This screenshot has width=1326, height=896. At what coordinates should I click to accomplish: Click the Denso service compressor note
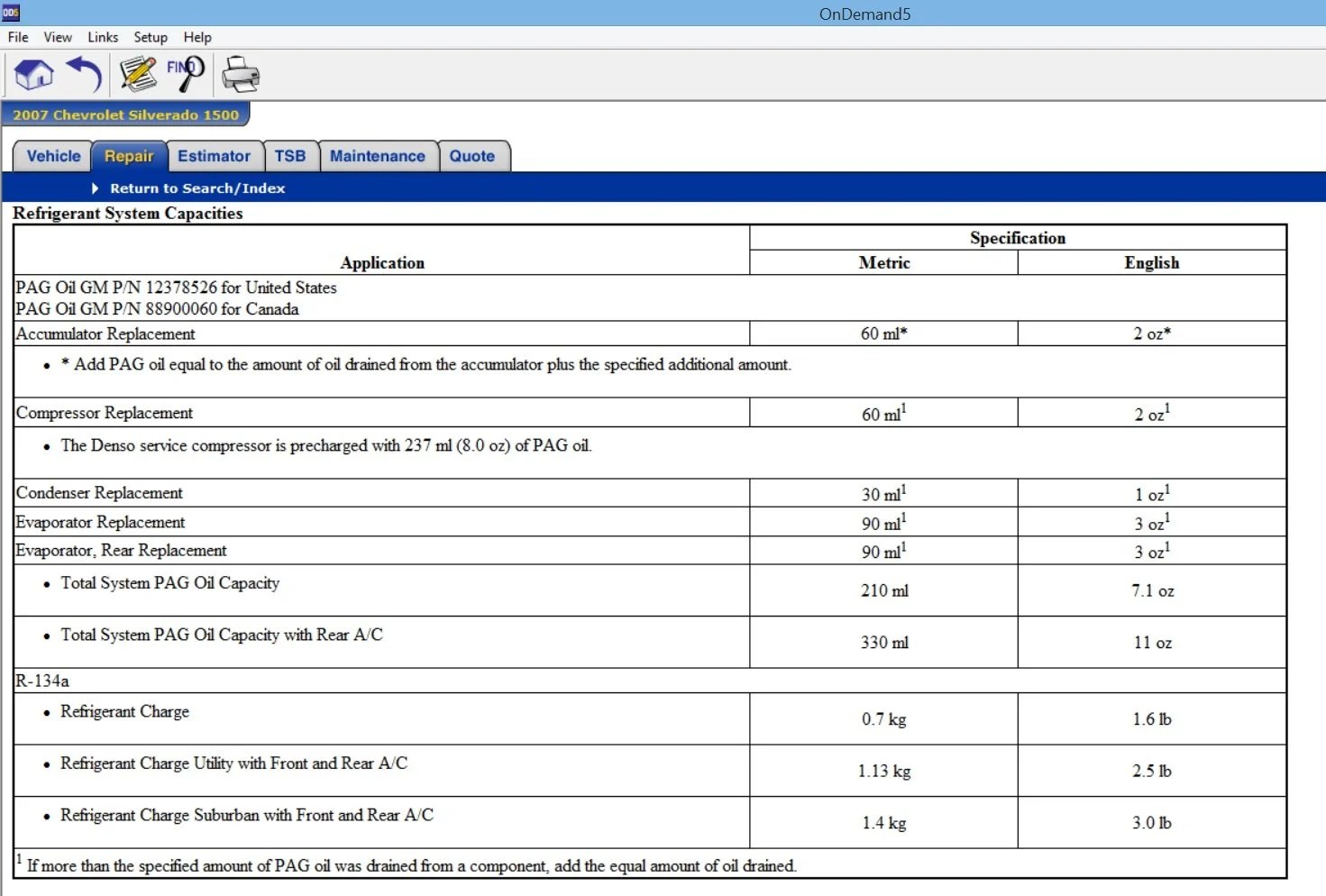point(326,445)
